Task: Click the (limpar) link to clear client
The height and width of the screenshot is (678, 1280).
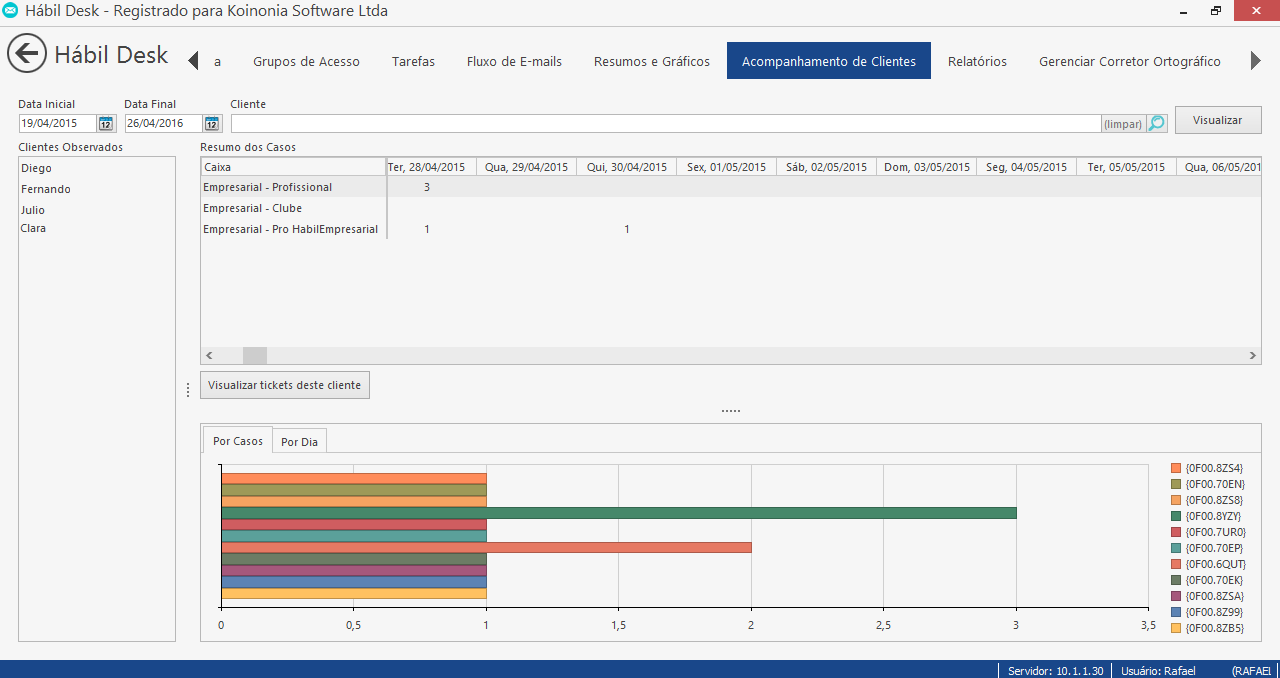Action: coord(1123,124)
